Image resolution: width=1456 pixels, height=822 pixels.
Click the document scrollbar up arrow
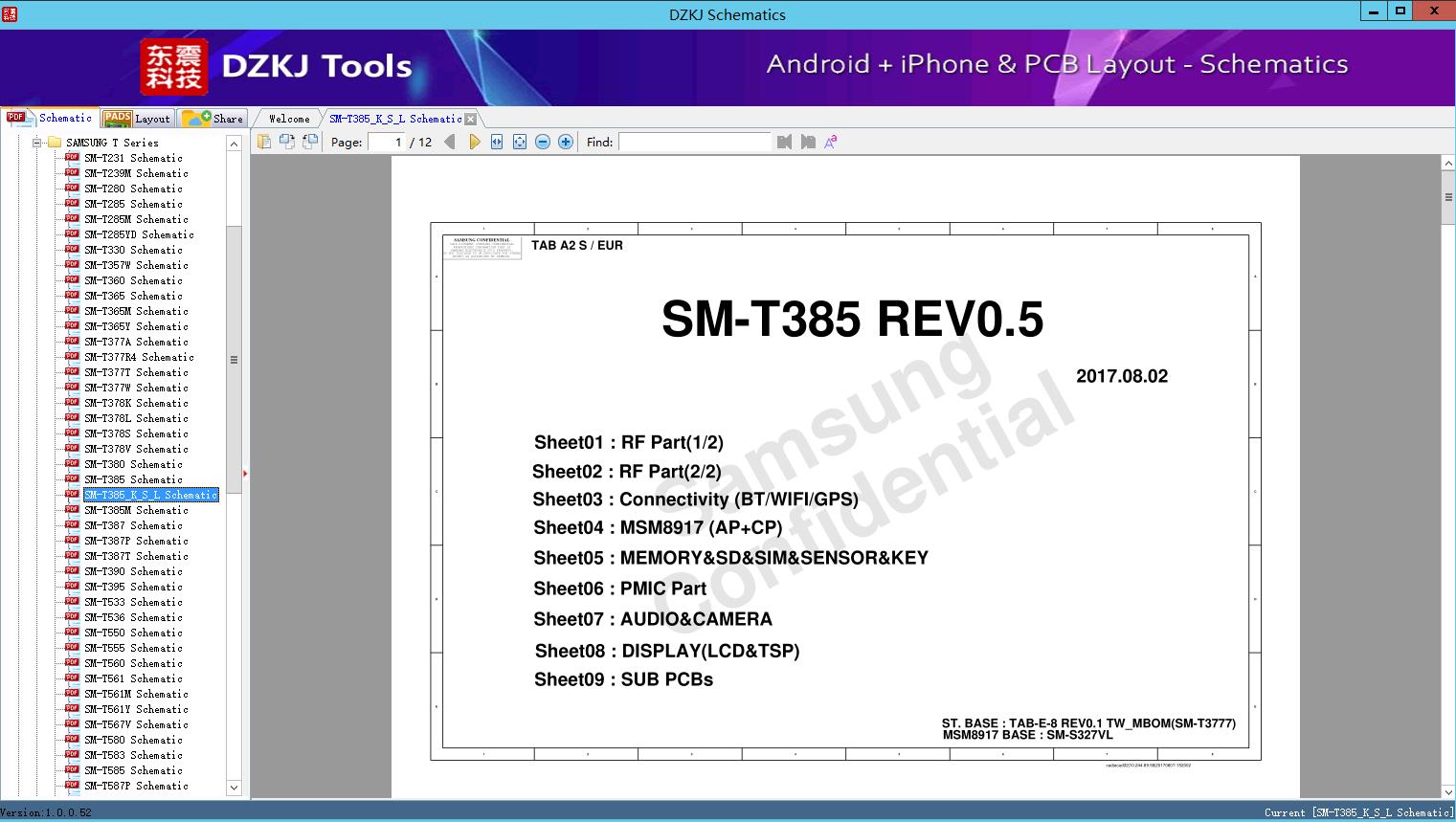1448,164
